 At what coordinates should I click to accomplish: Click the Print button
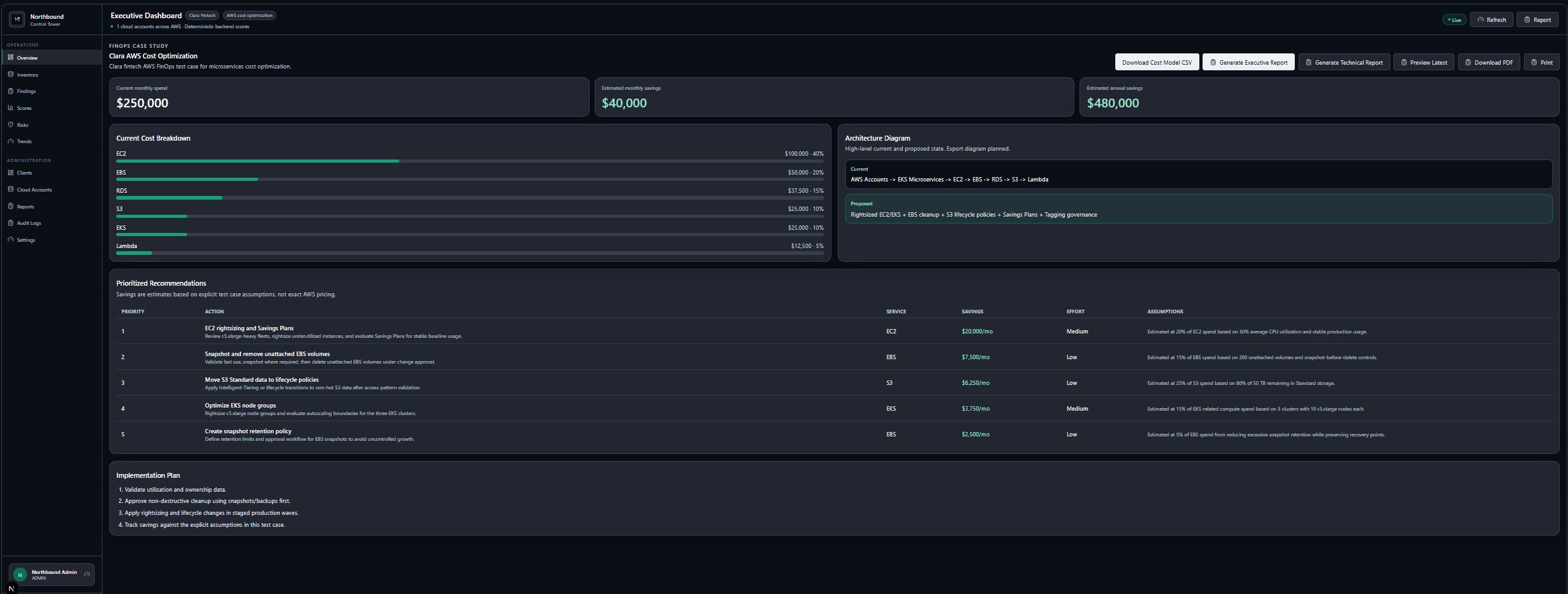point(1542,62)
